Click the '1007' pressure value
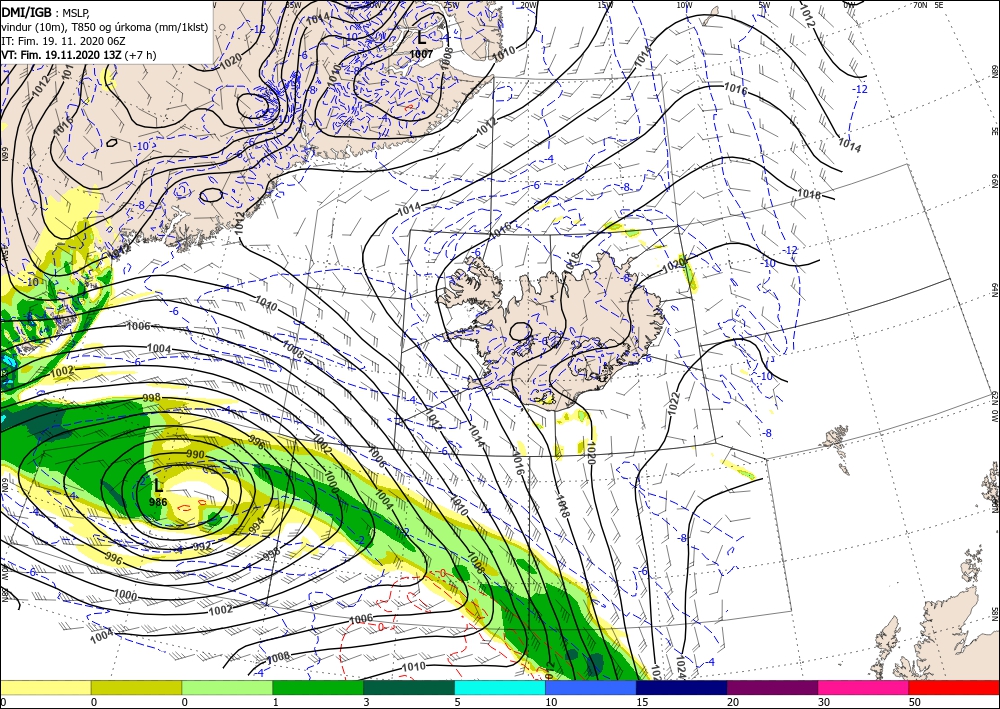 click(x=421, y=54)
